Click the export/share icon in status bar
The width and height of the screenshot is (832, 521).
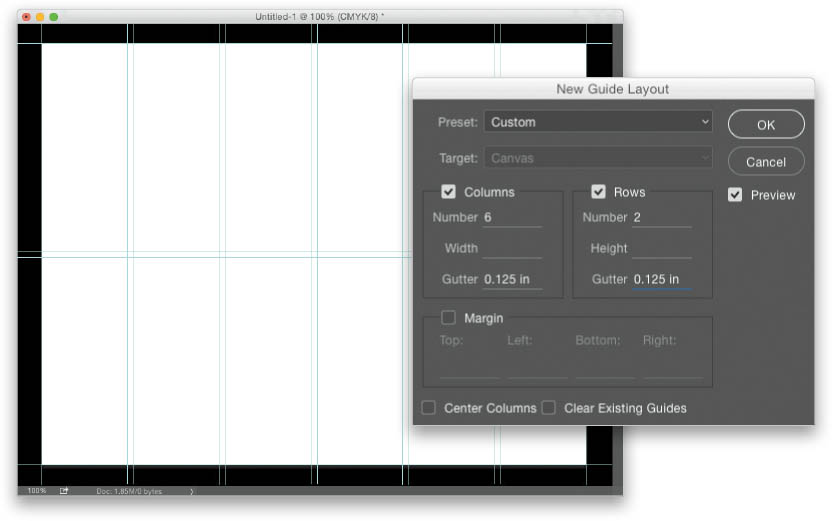64,491
